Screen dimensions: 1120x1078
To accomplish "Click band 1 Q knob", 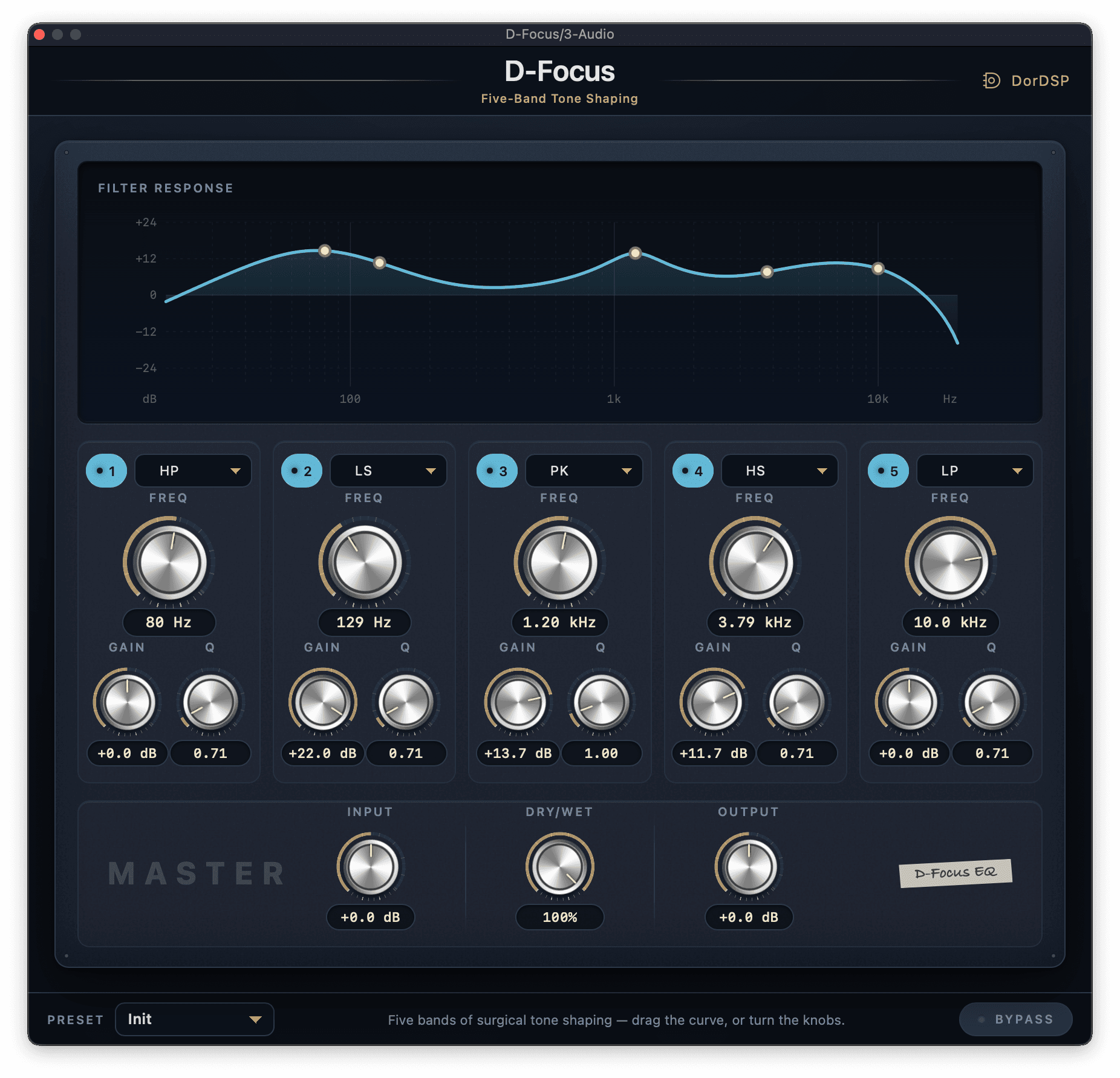I will (x=210, y=702).
